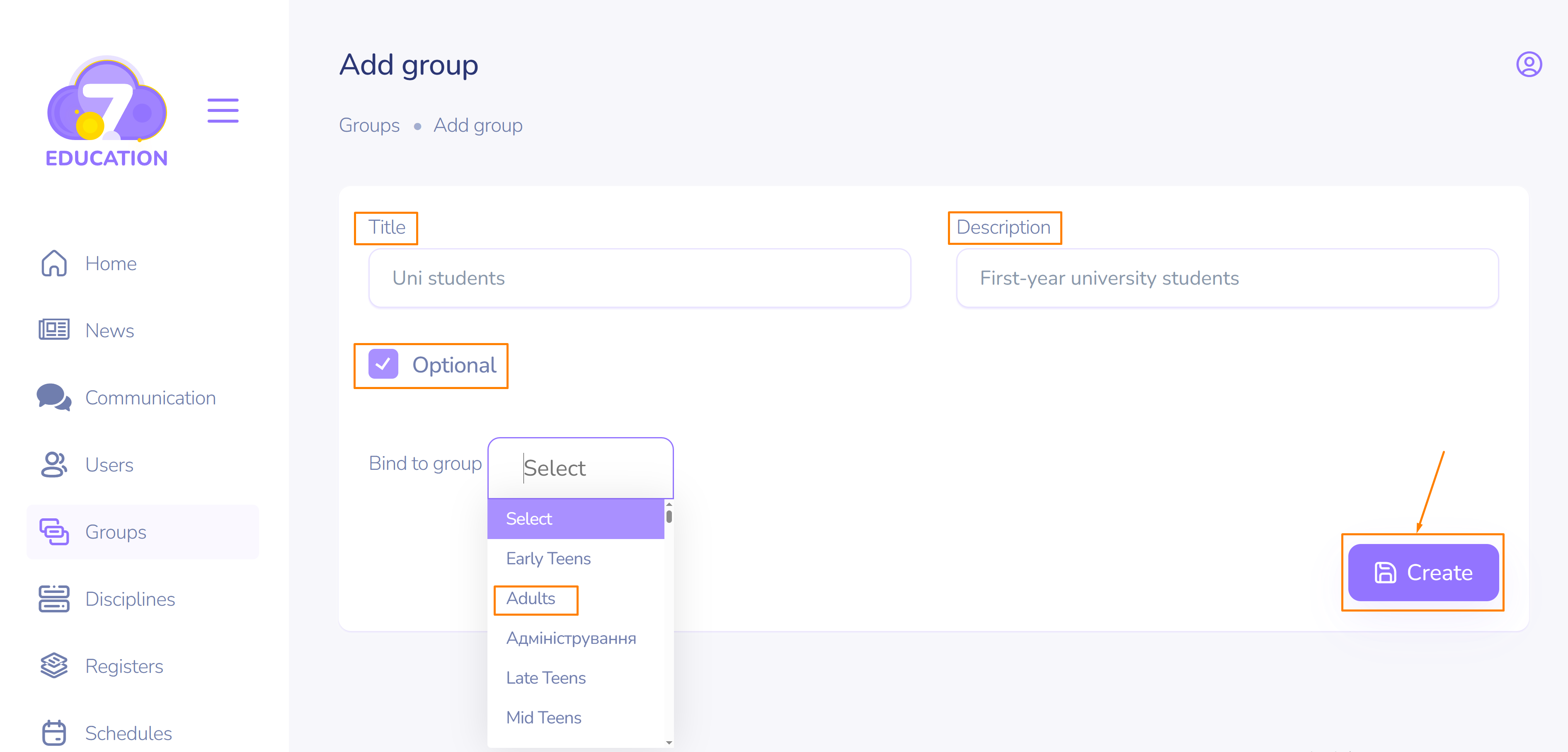Click the Home icon in sidebar
This screenshot has width=1568, height=752.
coord(53,264)
